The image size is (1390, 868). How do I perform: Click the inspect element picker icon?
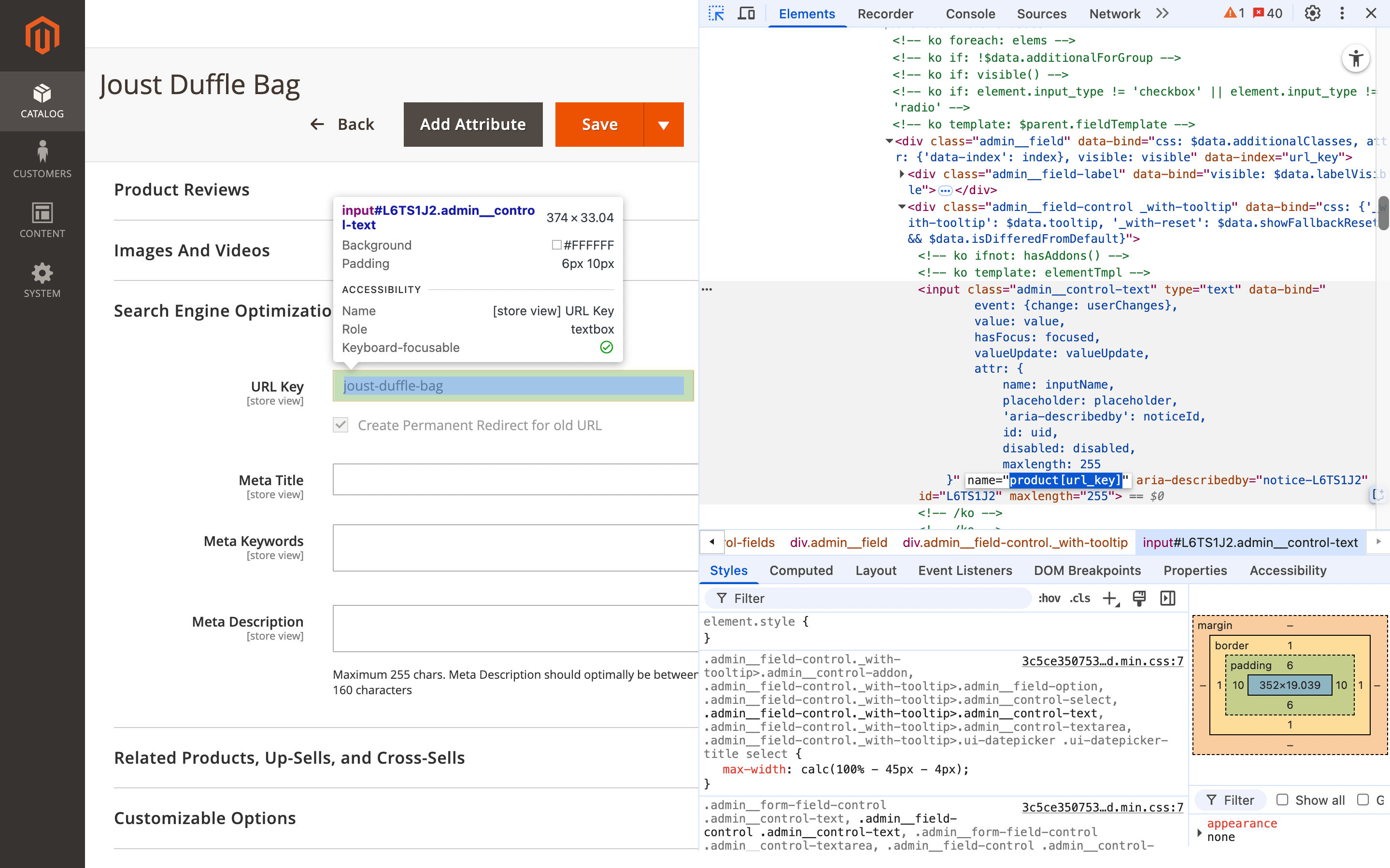716,13
